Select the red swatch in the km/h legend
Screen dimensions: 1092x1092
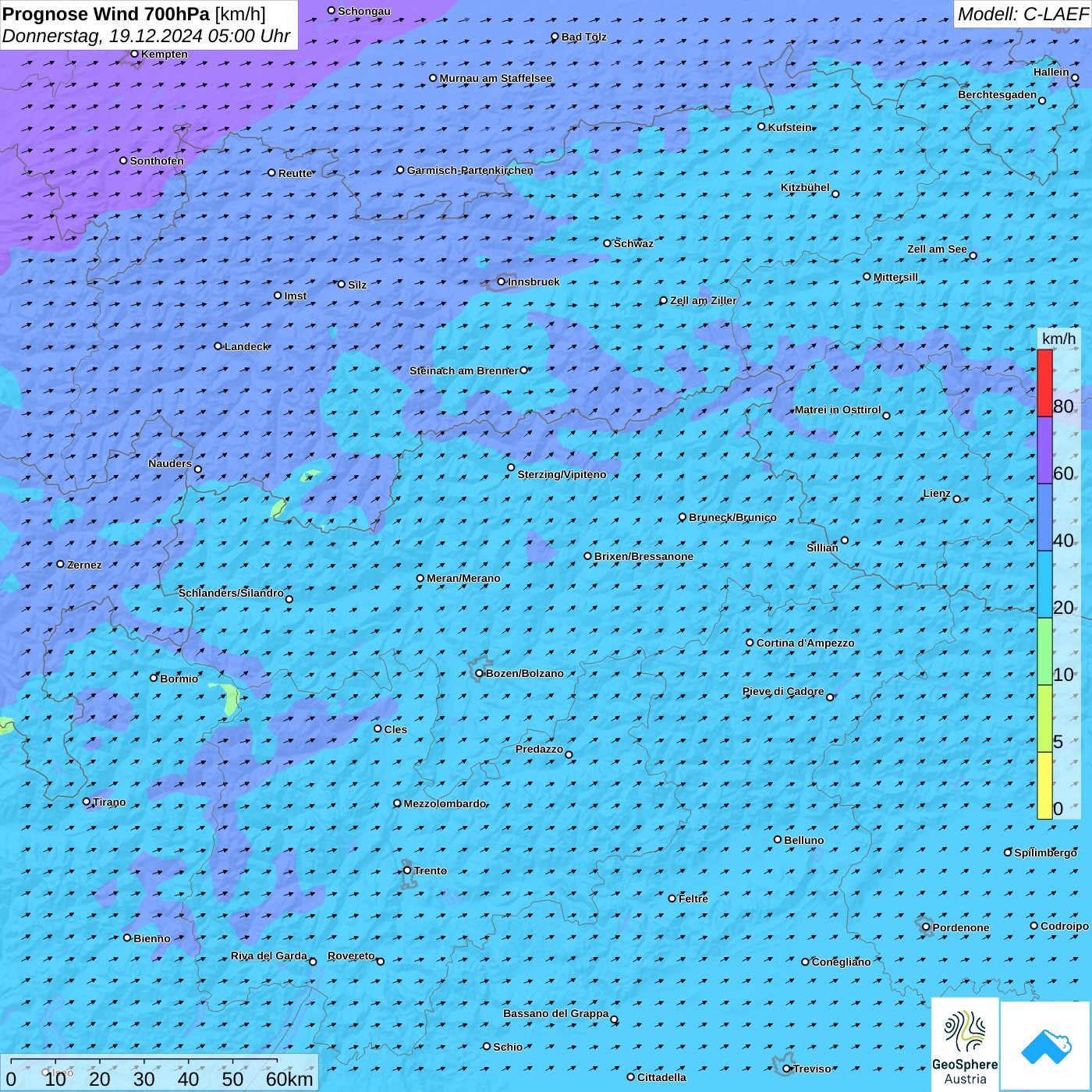(x=1044, y=383)
